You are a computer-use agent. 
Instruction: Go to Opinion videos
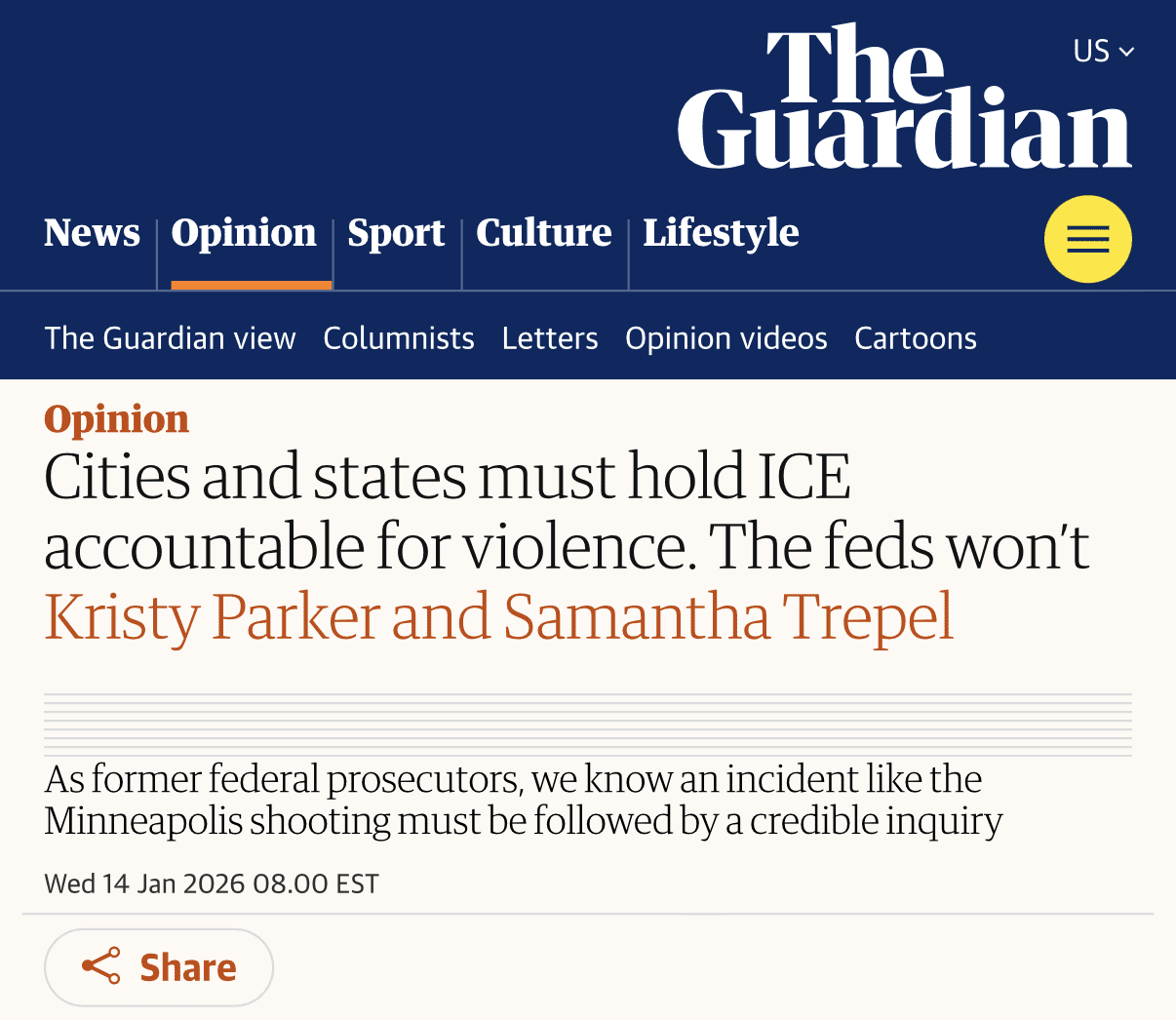[x=726, y=338]
